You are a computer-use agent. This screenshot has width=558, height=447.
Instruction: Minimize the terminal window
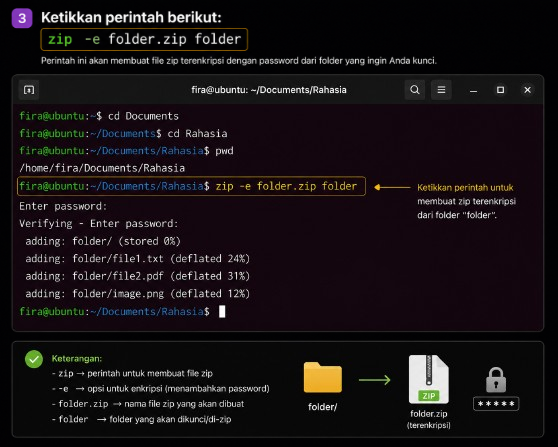pos(473,90)
